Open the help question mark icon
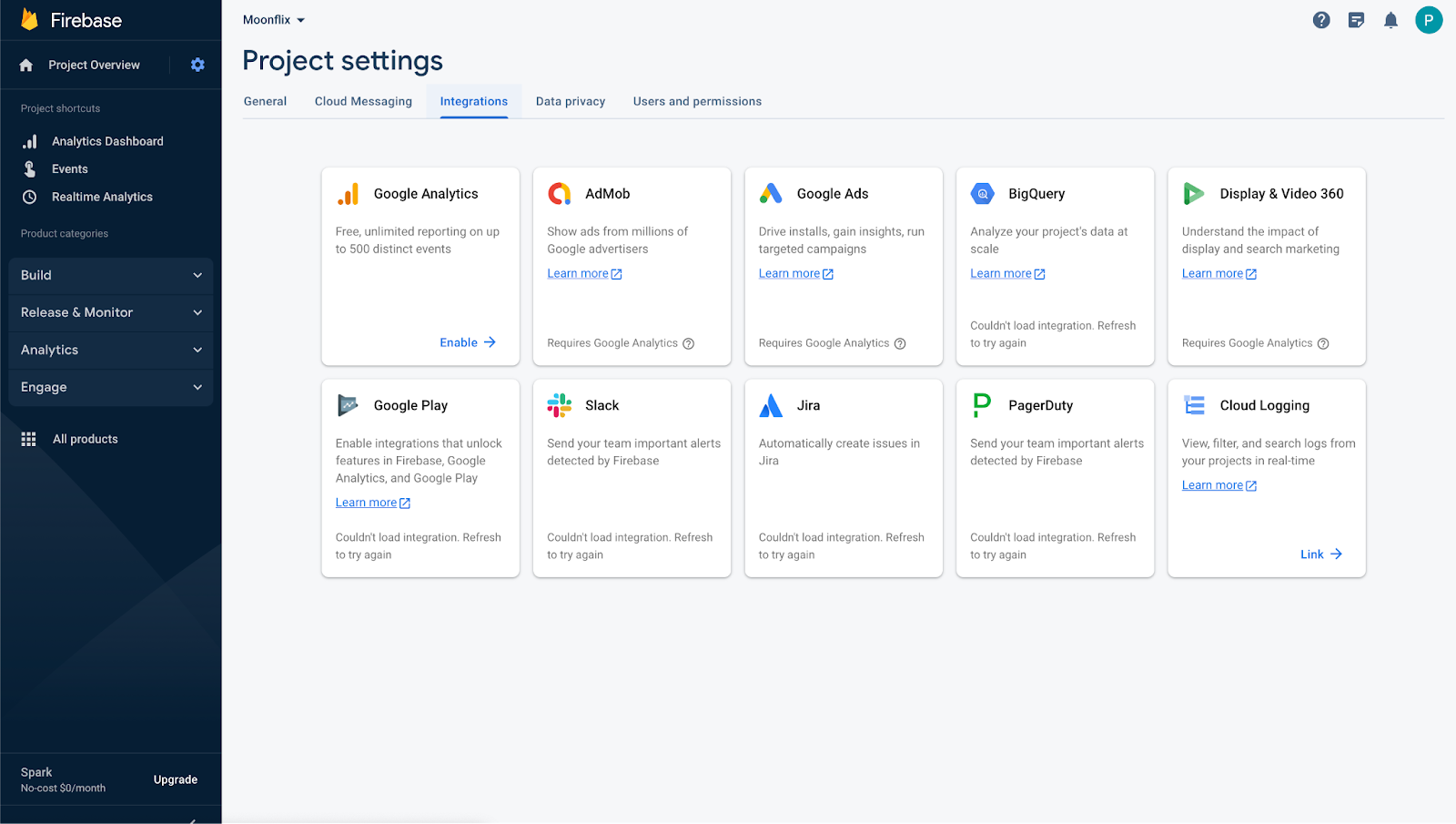This screenshot has height=824, width=1456. (1321, 20)
